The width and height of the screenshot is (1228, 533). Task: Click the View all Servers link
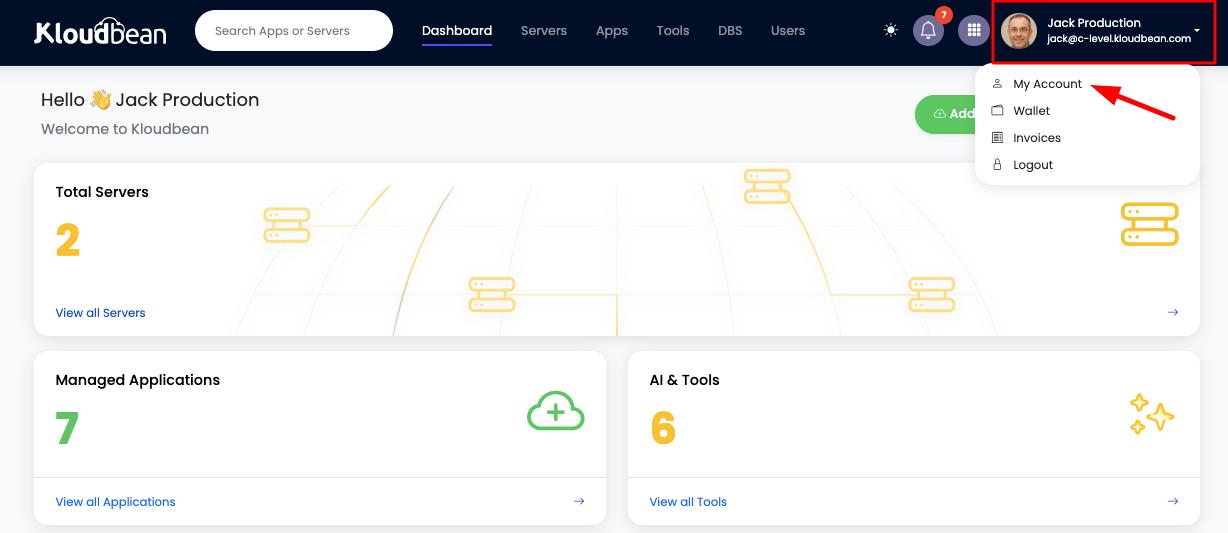(x=100, y=313)
